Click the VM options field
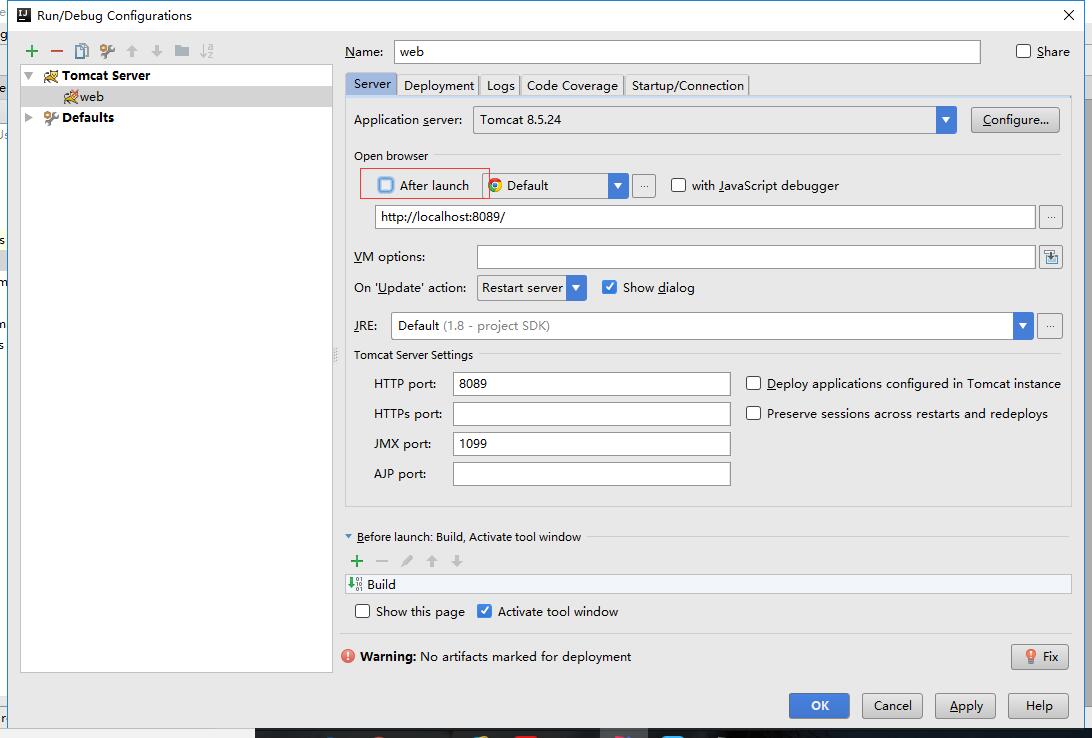Image resolution: width=1092 pixels, height=738 pixels. point(756,257)
